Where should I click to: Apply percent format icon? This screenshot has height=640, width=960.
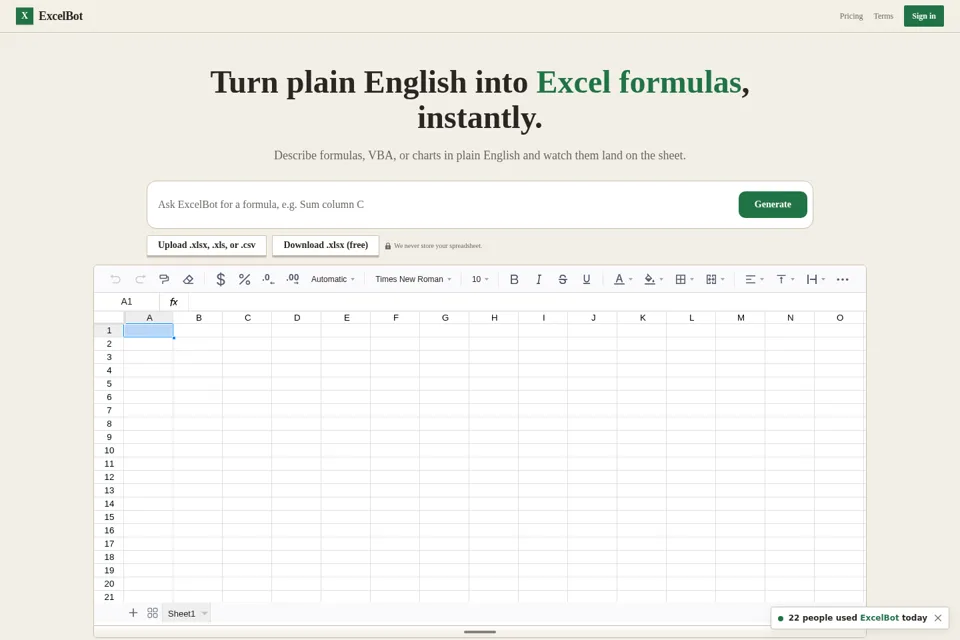coord(244,279)
